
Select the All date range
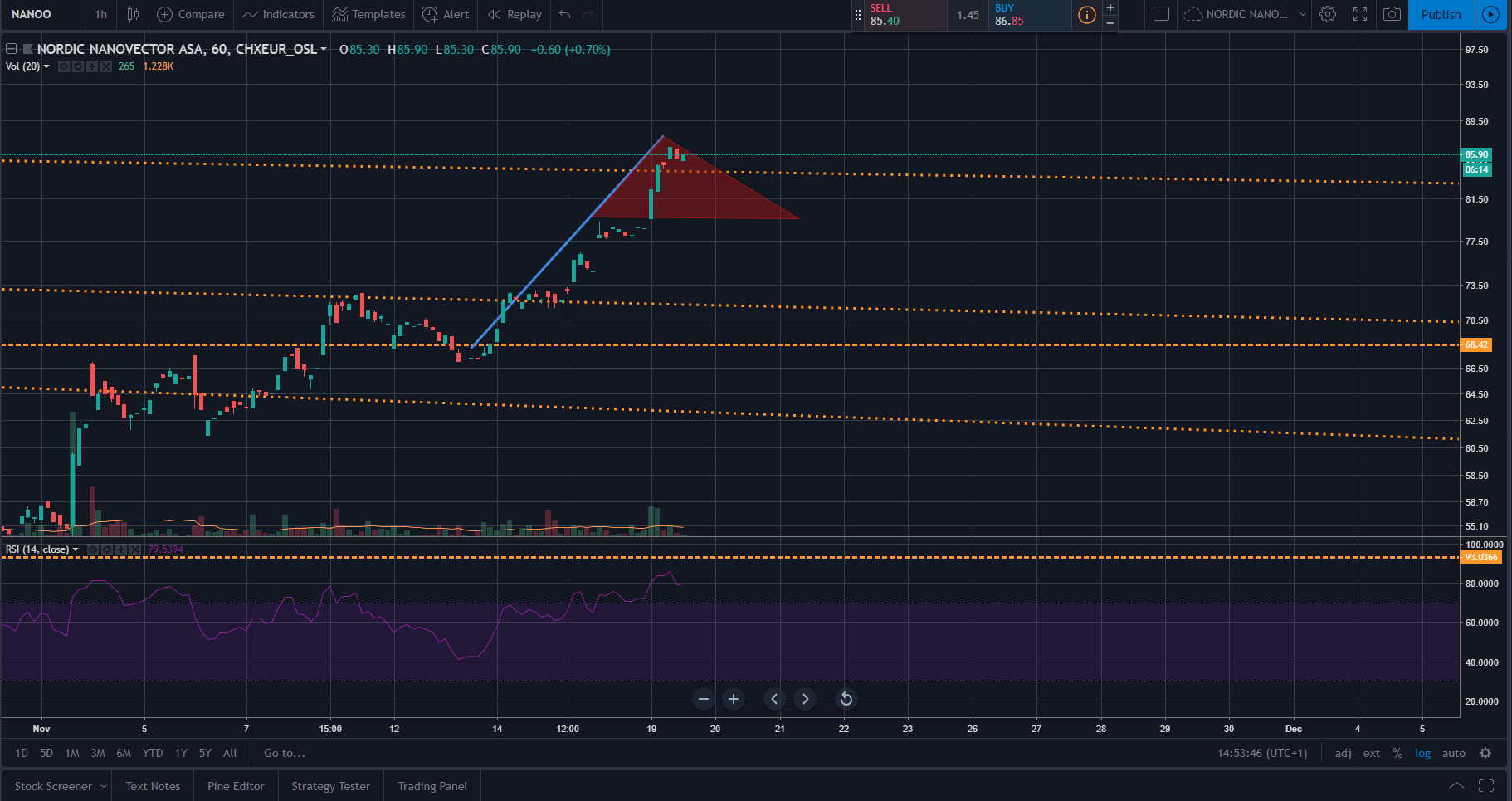pyautogui.click(x=230, y=753)
